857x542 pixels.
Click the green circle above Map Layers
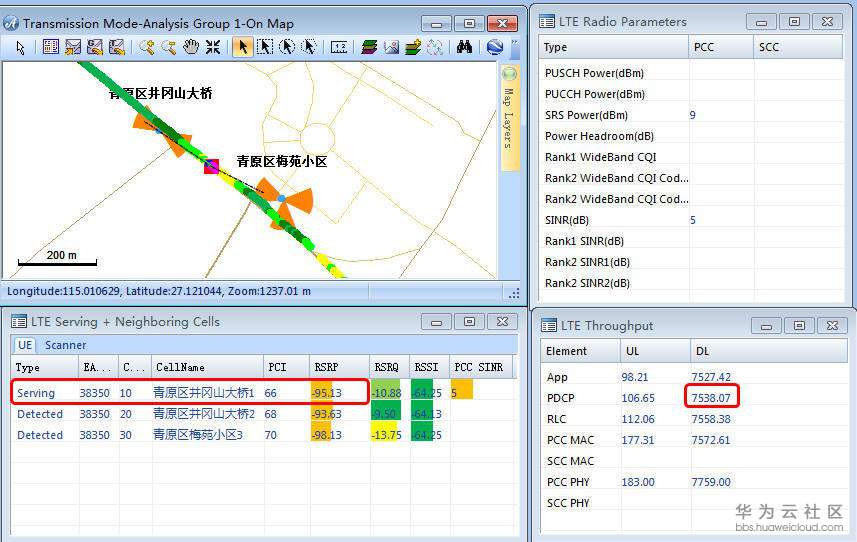[x=509, y=73]
